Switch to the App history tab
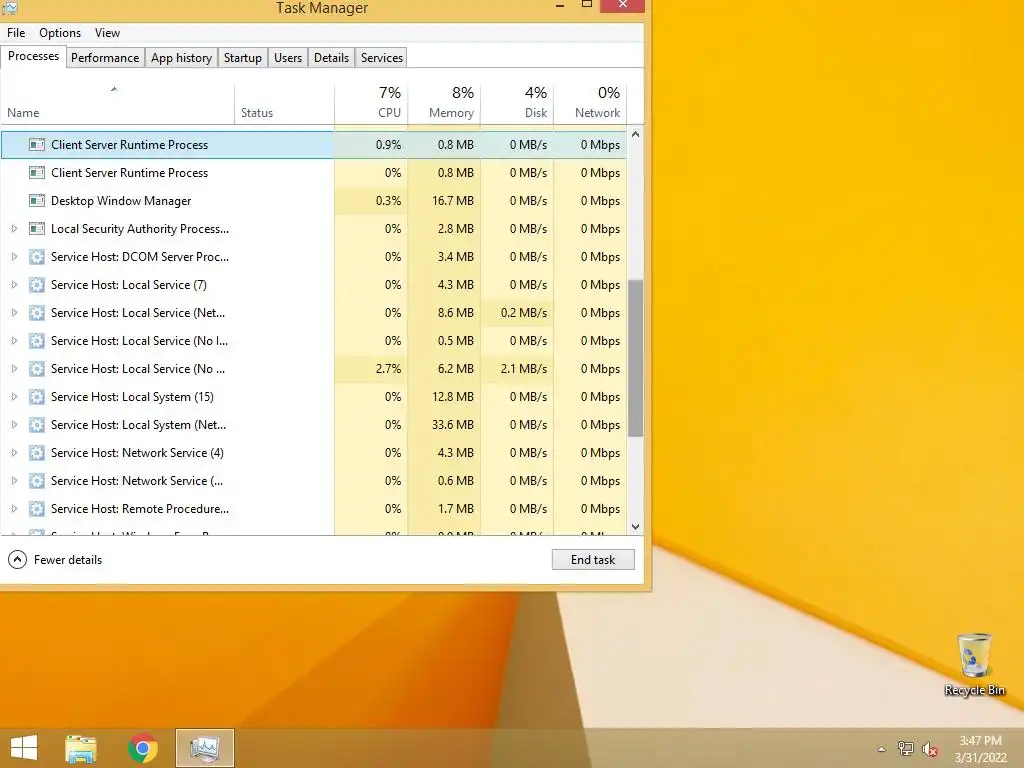This screenshot has width=1024, height=768. point(181,57)
